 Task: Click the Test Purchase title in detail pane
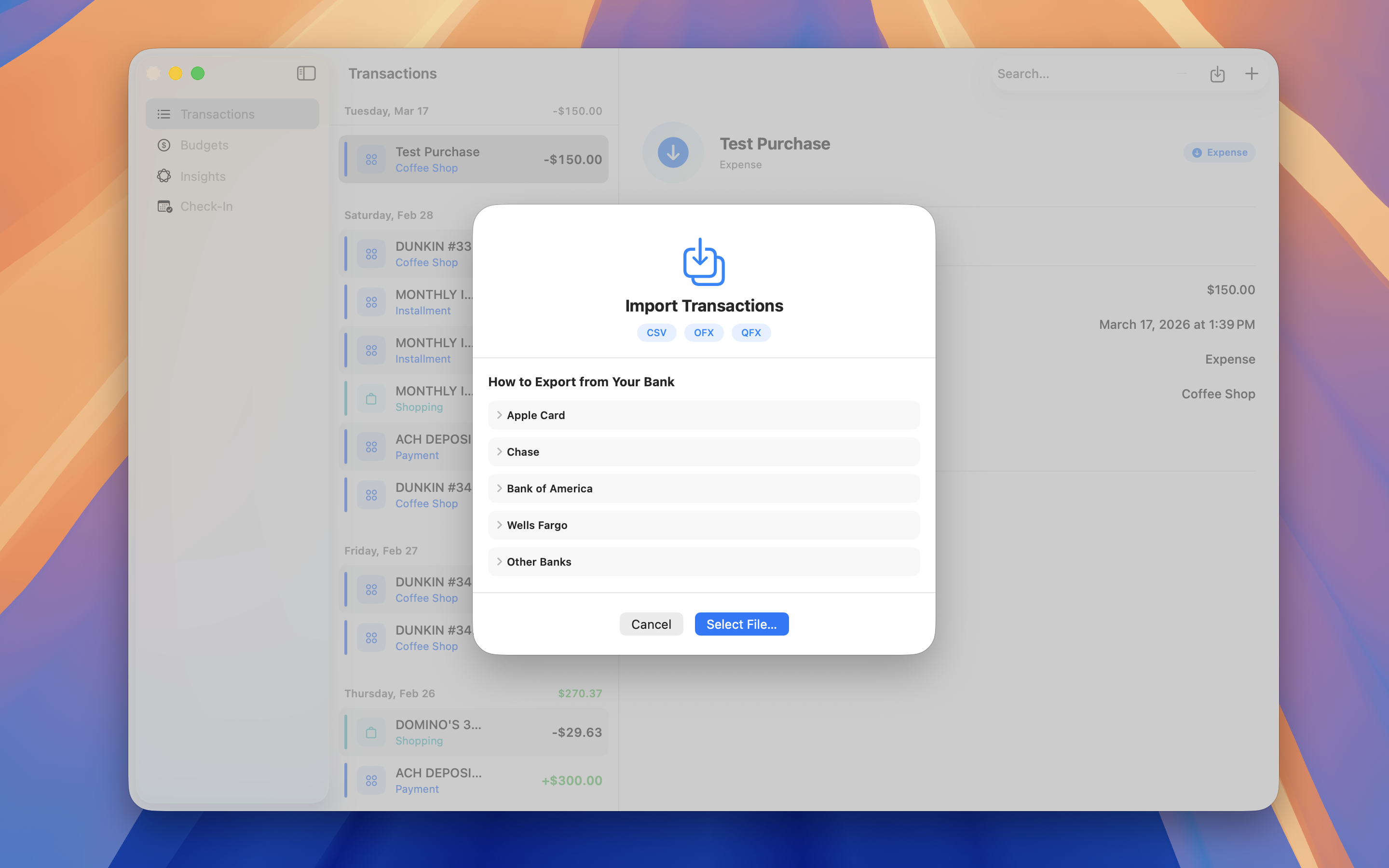774,144
